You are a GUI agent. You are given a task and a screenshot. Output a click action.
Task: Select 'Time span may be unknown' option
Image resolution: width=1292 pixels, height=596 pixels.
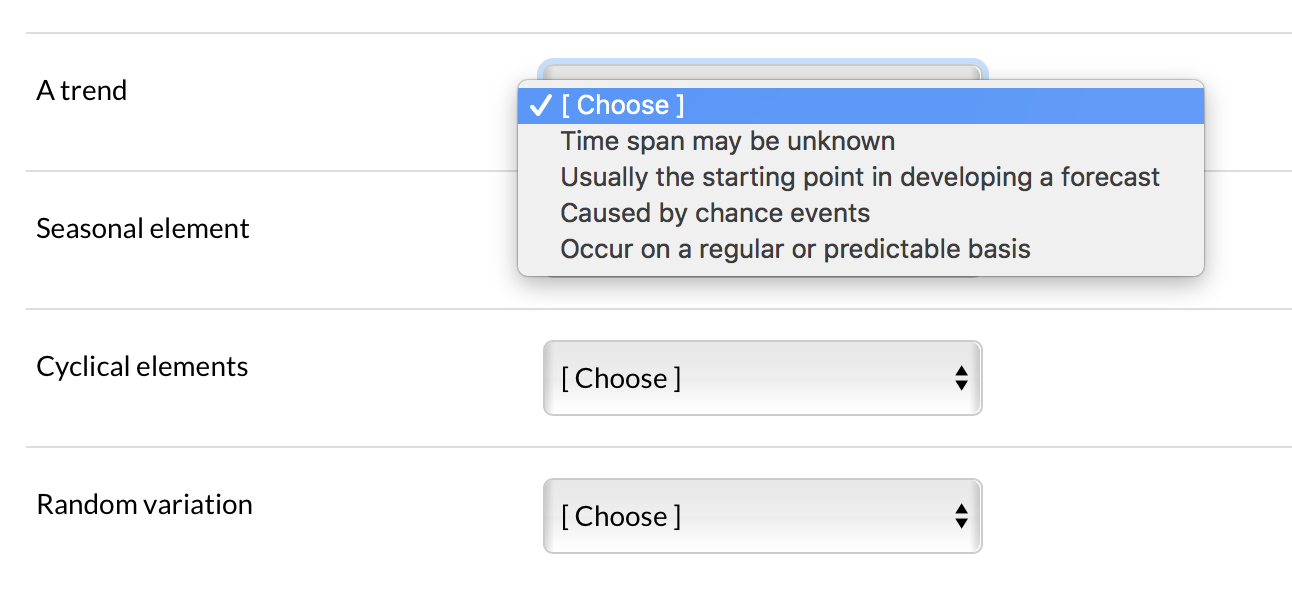(x=728, y=141)
